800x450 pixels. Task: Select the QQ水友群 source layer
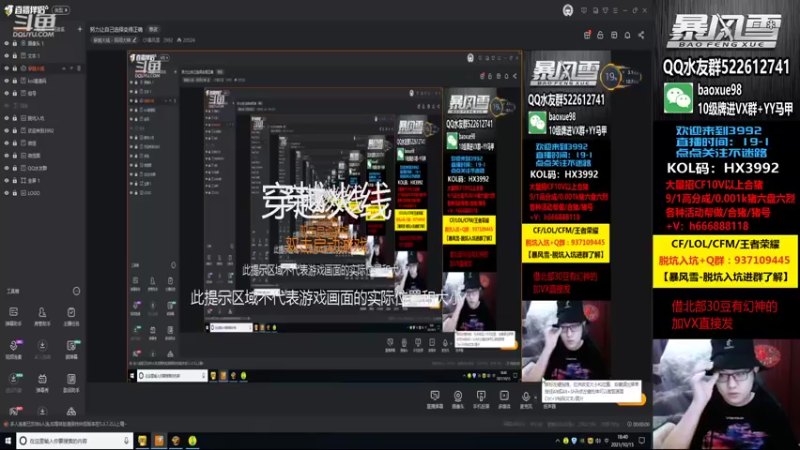[43, 168]
